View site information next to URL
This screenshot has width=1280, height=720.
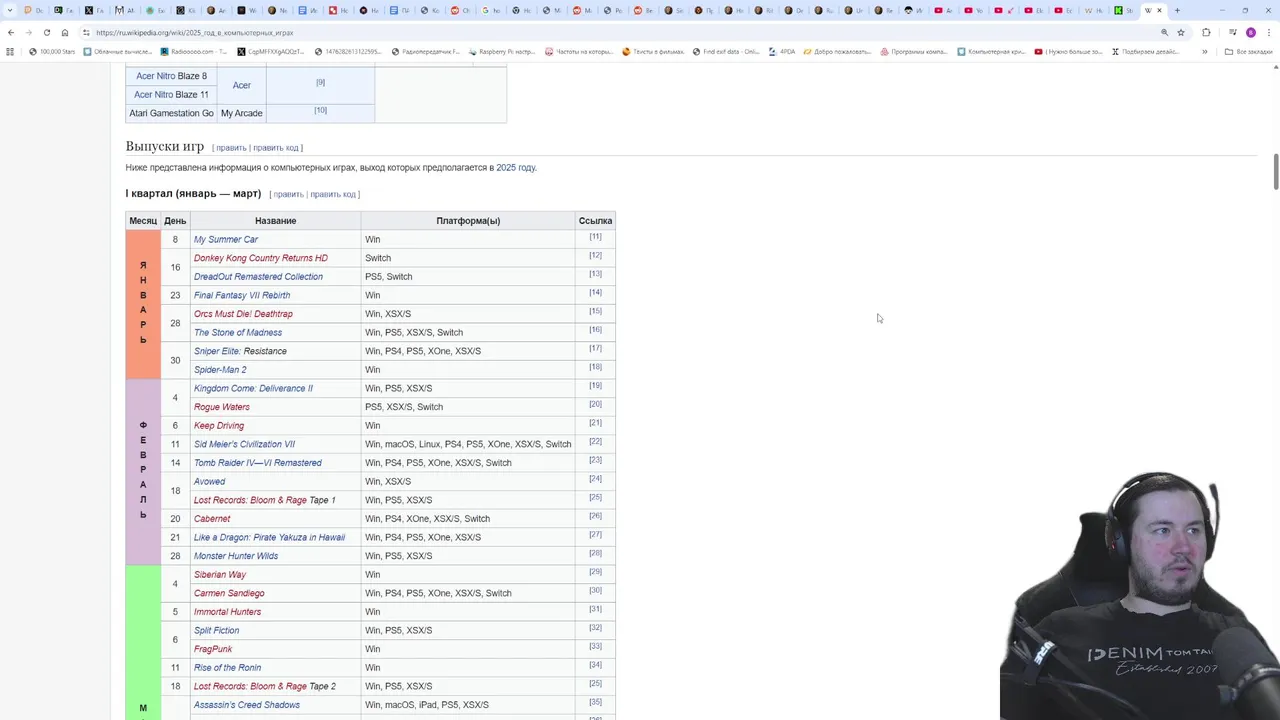click(x=86, y=32)
